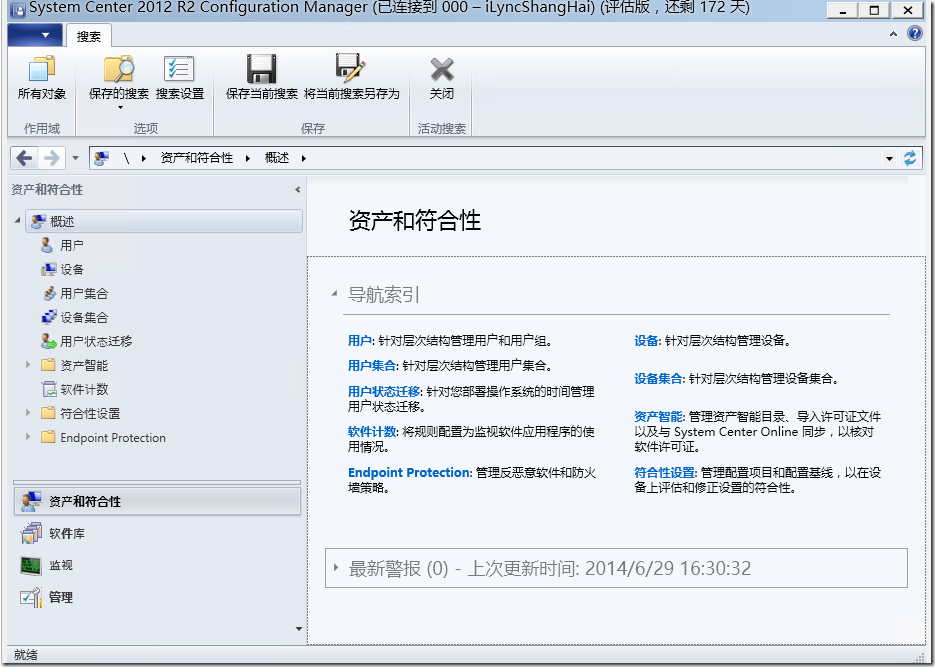Open the 设备集合 link in navigation index
This screenshot has width=935, height=667.
[x=658, y=379]
